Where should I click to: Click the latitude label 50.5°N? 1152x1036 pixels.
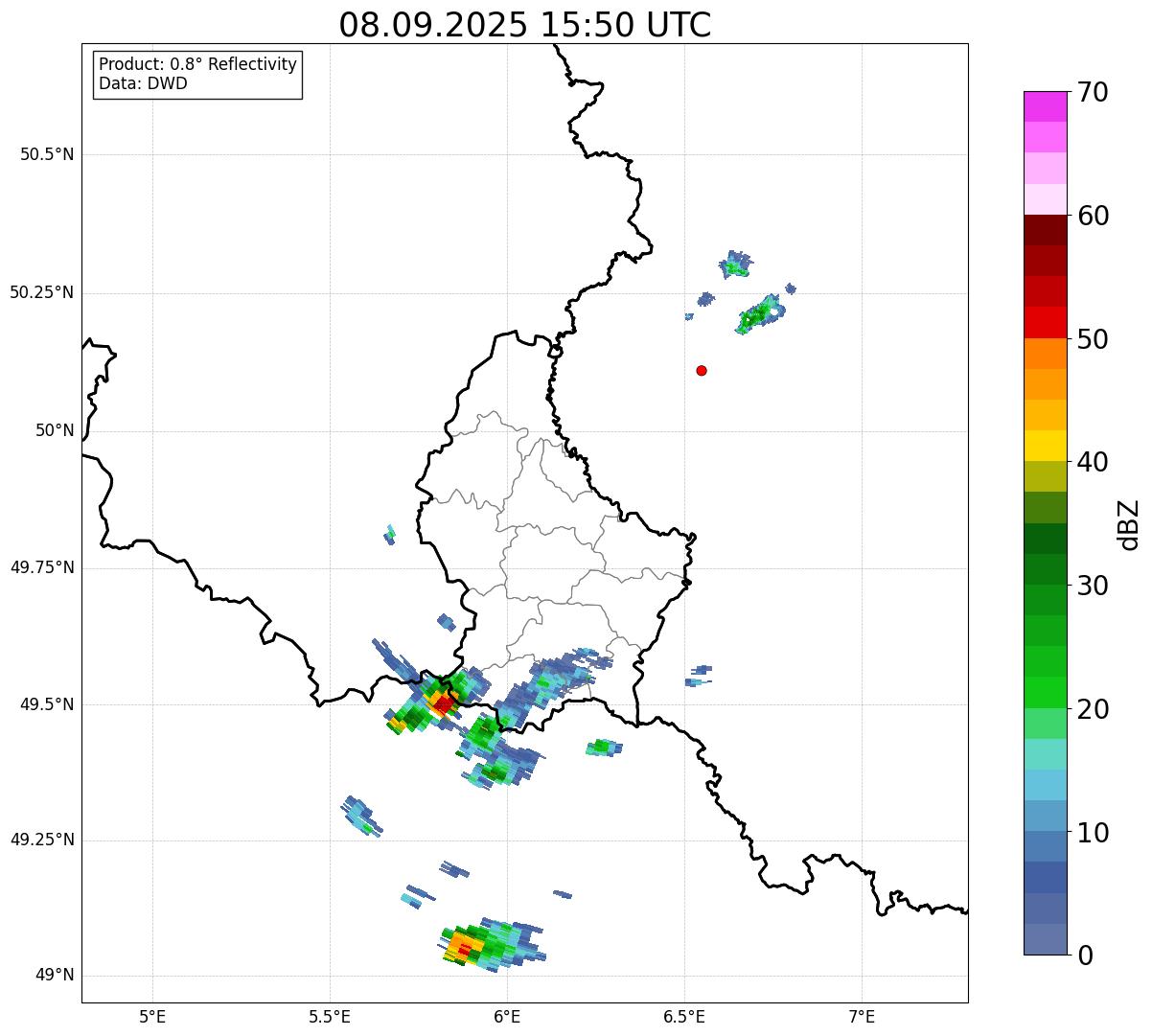(x=47, y=154)
